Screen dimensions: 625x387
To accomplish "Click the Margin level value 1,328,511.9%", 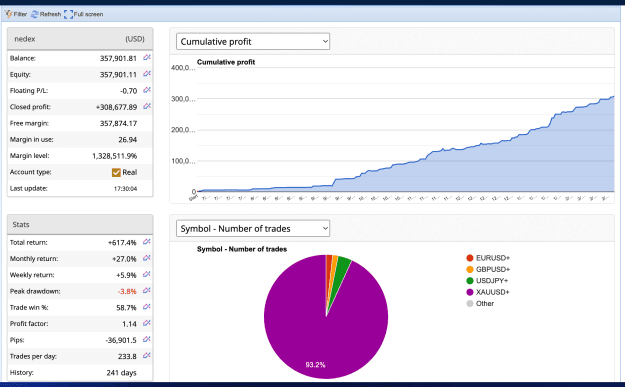I will (x=114, y=156).
